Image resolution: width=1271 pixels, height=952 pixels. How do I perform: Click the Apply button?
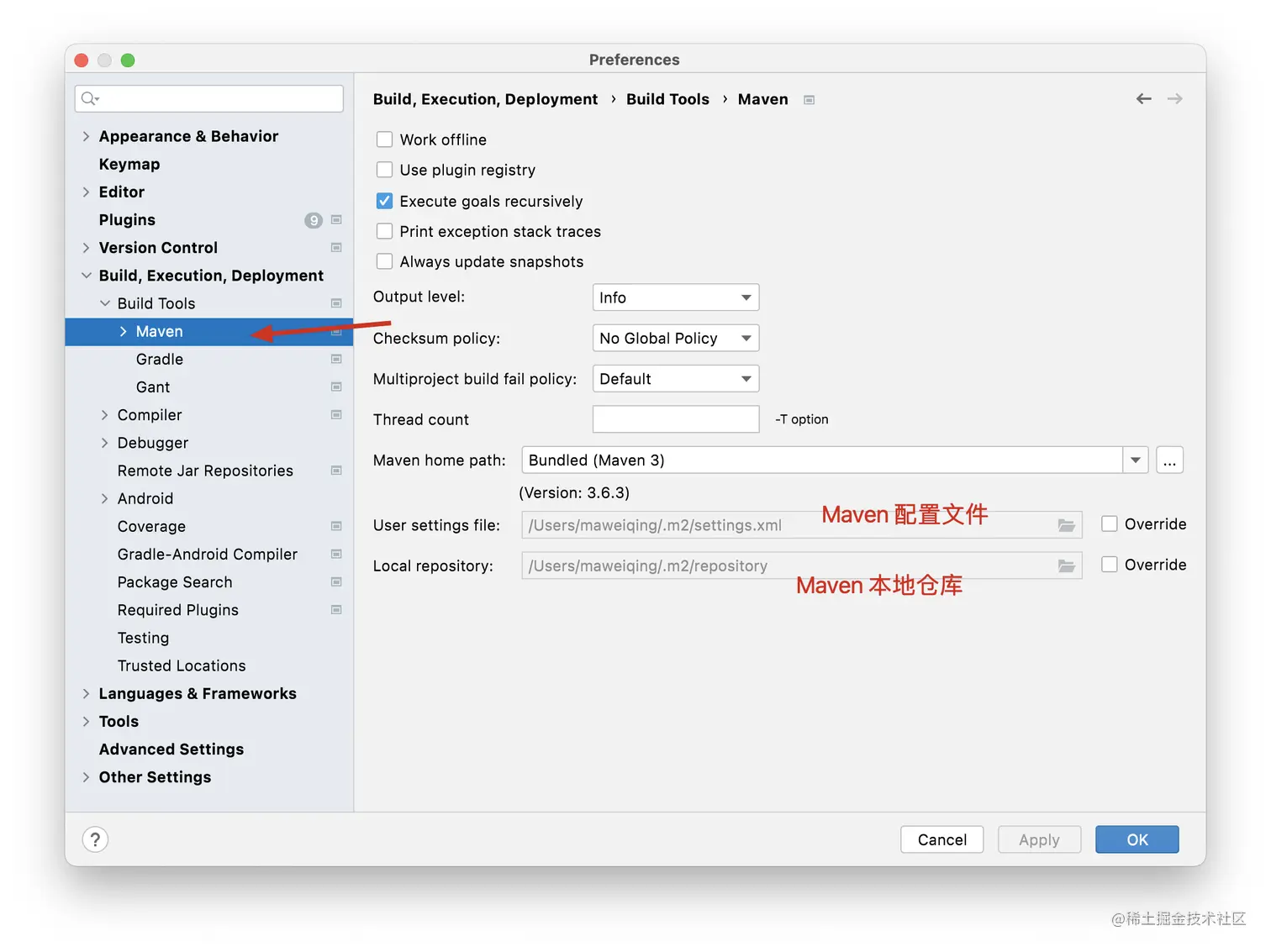pos(1039,839)
